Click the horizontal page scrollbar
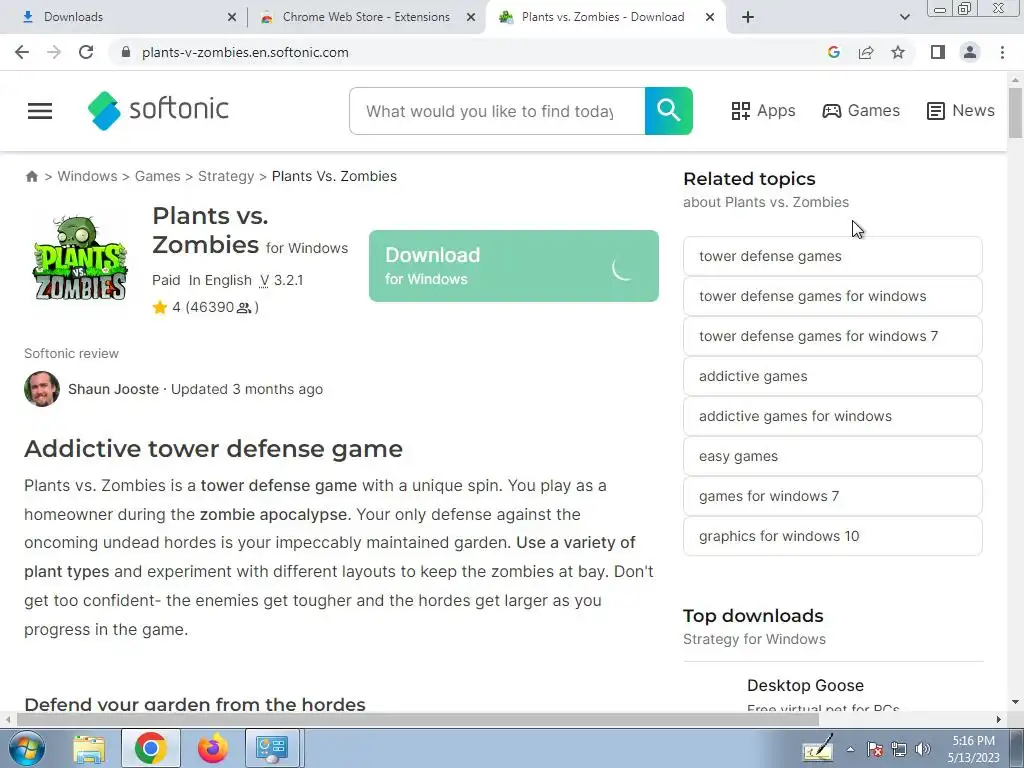The image size is (1024, 768). click(x=418, y=719)
